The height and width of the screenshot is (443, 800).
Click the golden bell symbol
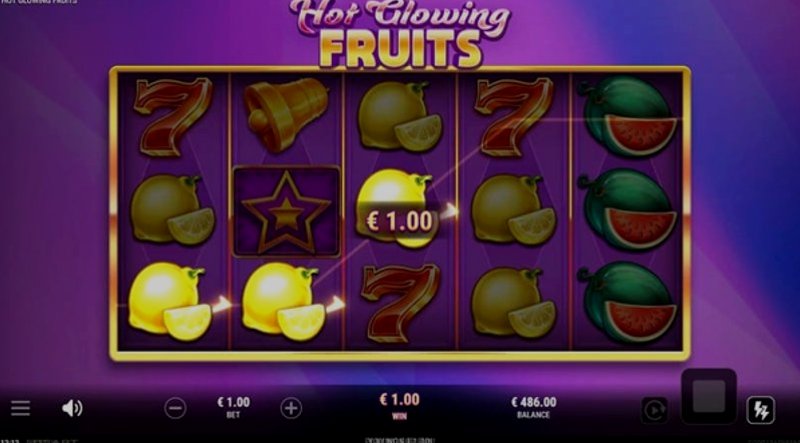click(x=285, y=114)
